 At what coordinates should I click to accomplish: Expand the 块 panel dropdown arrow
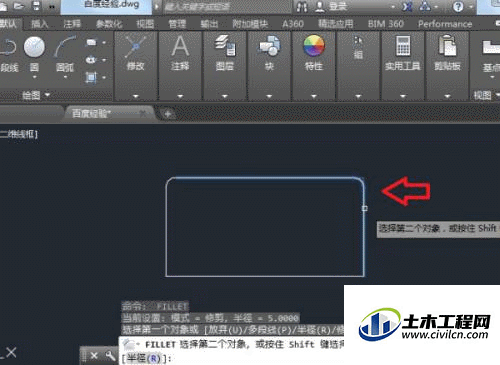tap(269, 96)
